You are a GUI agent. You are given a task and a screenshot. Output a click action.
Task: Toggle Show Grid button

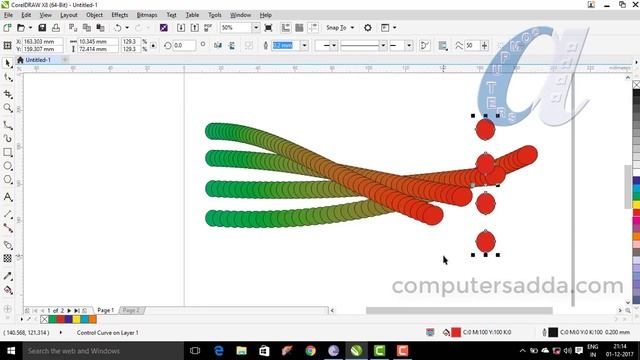coord(299,28)
